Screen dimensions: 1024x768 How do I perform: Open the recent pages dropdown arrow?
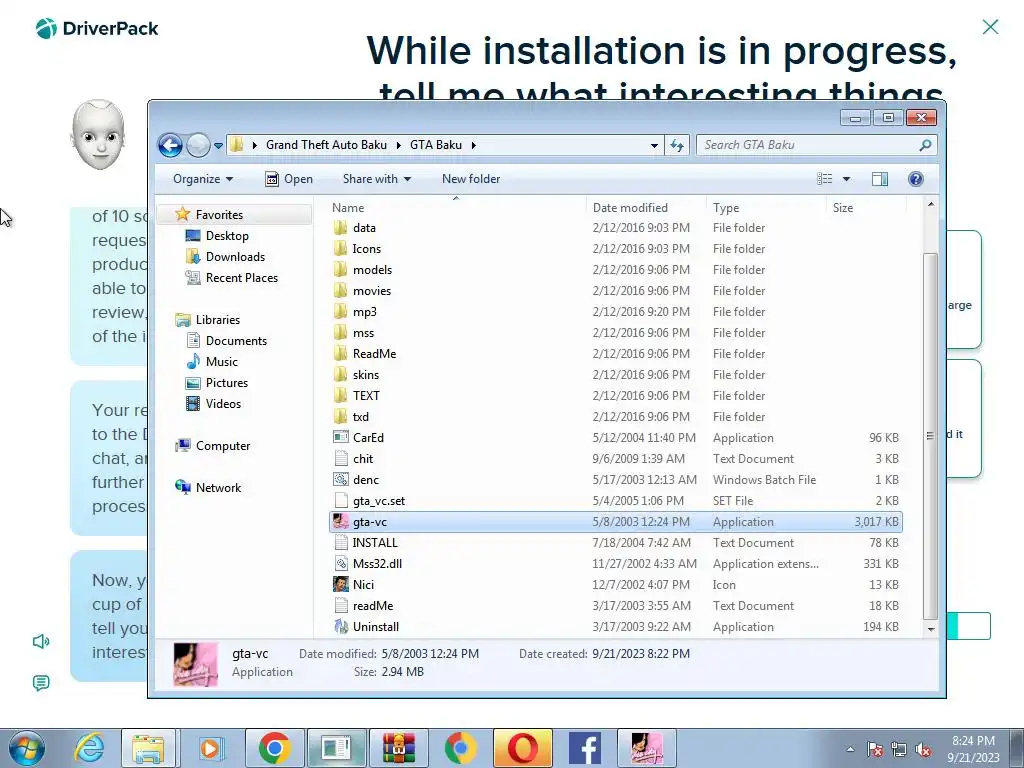click(218, 146)
